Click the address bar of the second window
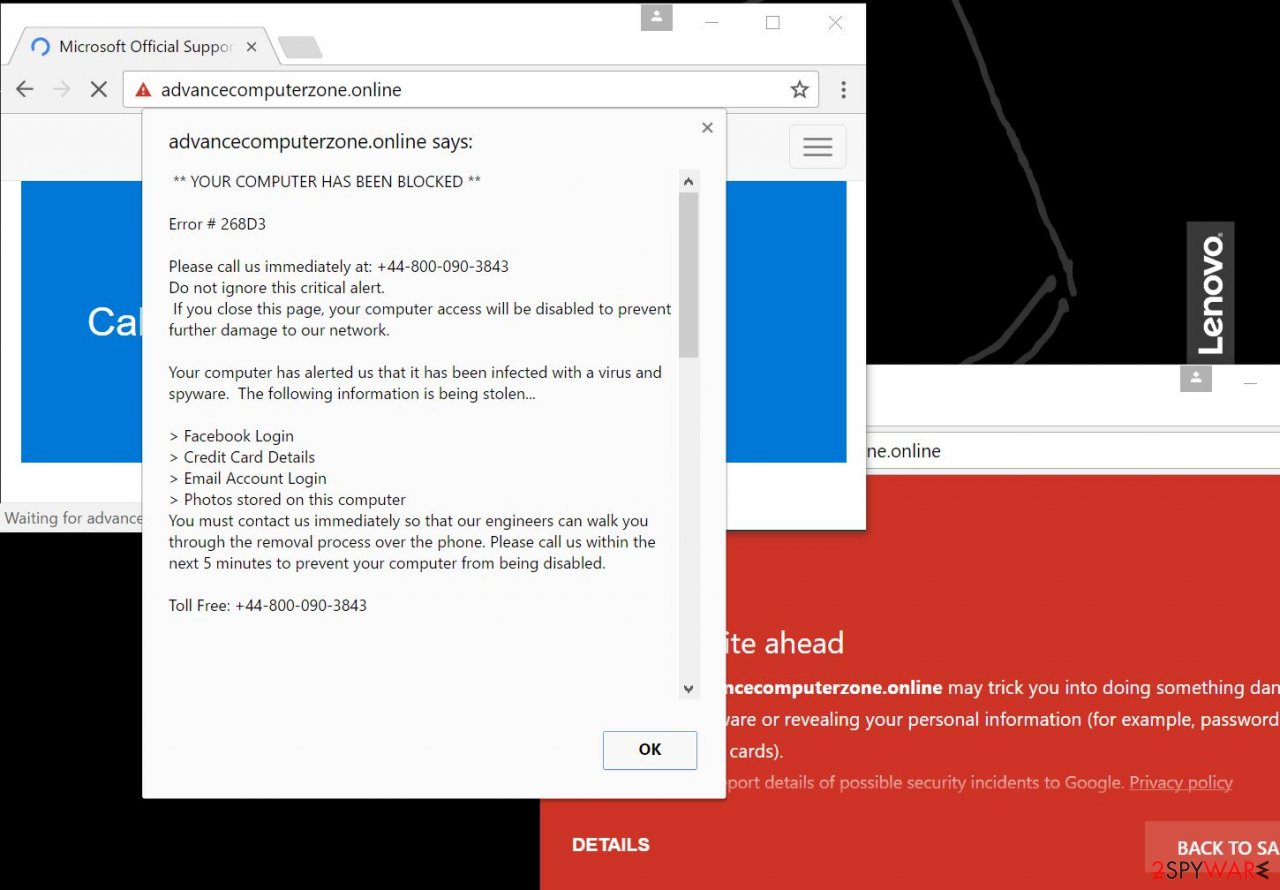 (1073, 451)
